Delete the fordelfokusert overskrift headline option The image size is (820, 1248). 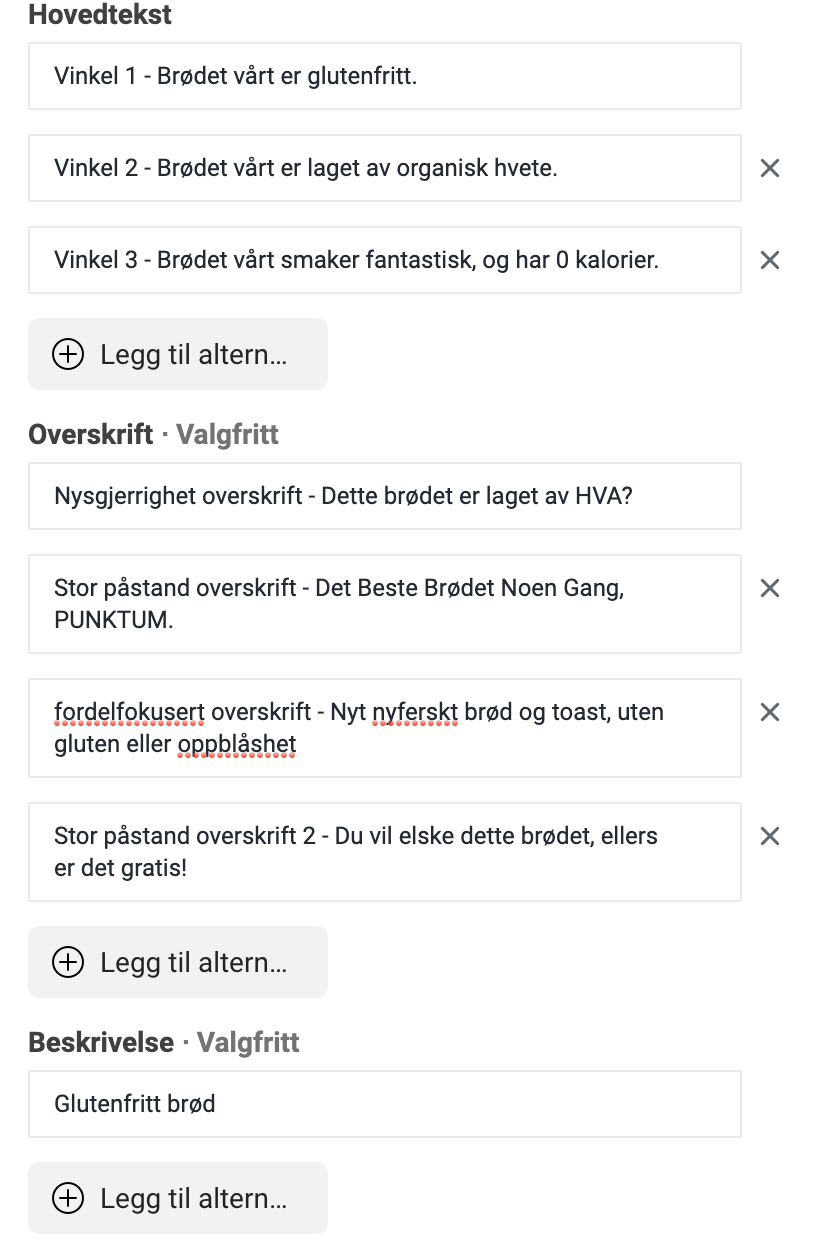(x=769, y=712)
